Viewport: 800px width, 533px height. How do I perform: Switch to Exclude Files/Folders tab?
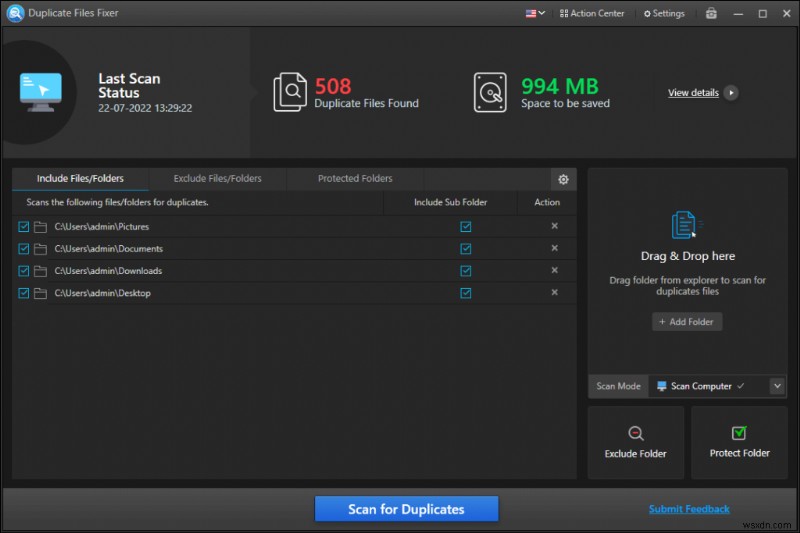pyautogui.click(x=217, y=179)
